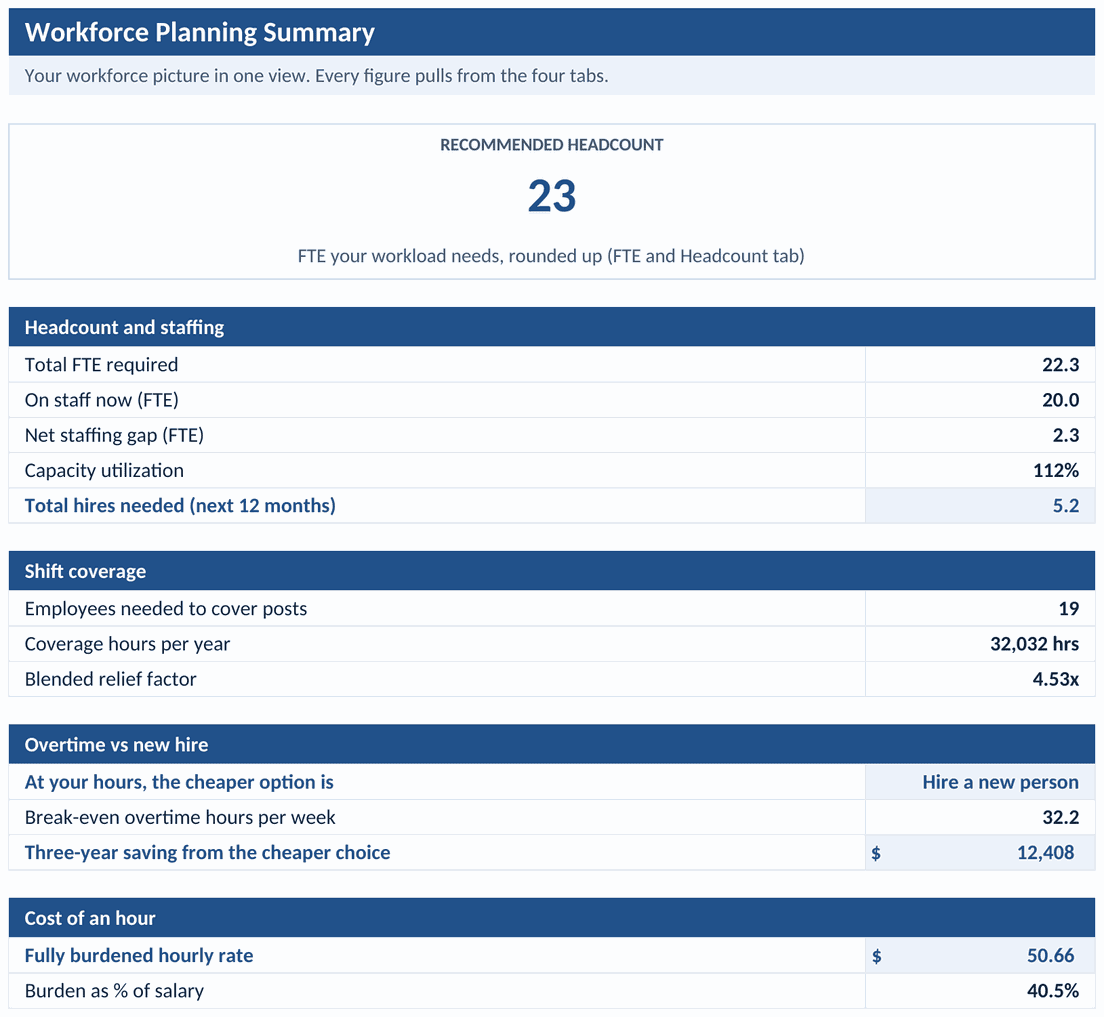Click the 40.5% burden value
Screen dimensions: 1104x1017
[1053, 990]
